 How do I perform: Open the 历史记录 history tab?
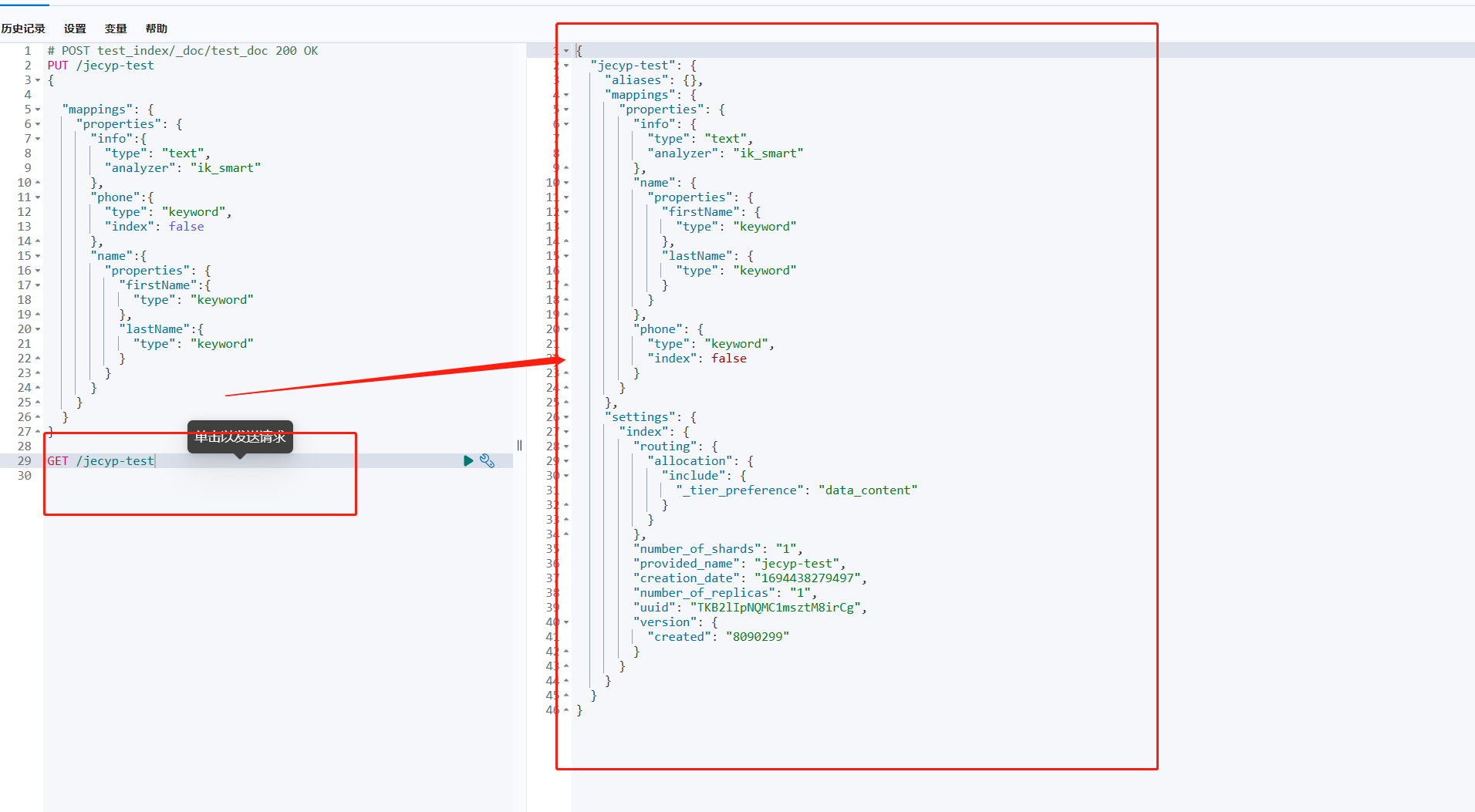coord(23,29)
